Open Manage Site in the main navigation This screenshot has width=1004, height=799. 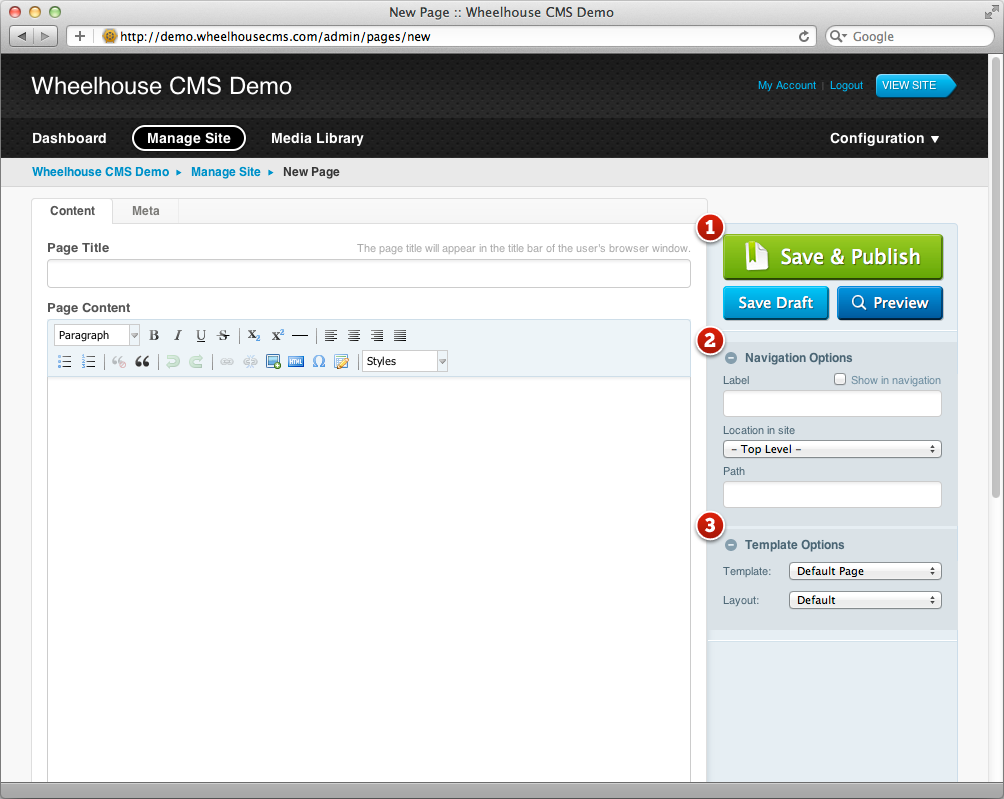click(189, 138)
